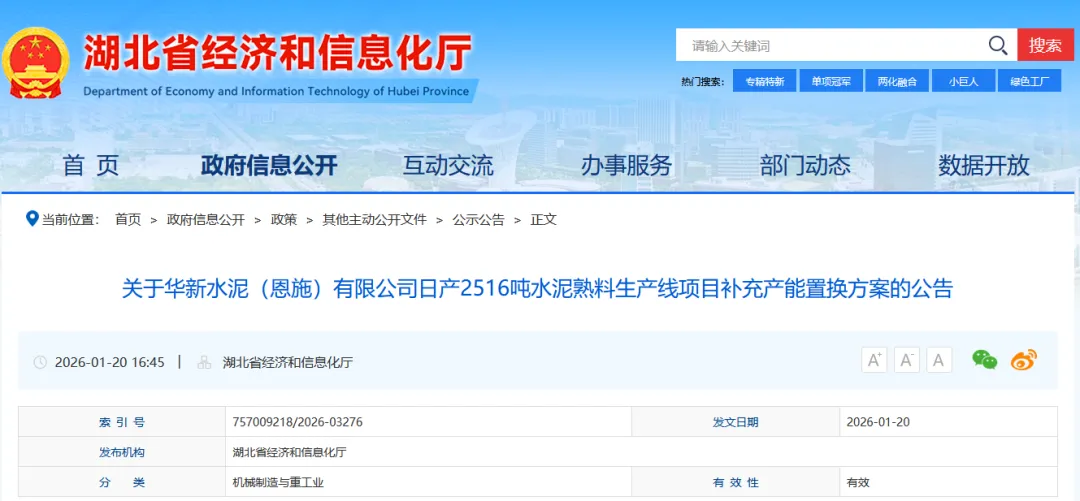The width and height of the screenshot is (1080, 501).
Task: Focus the 请输入关键词 search field
Action: 832,45
